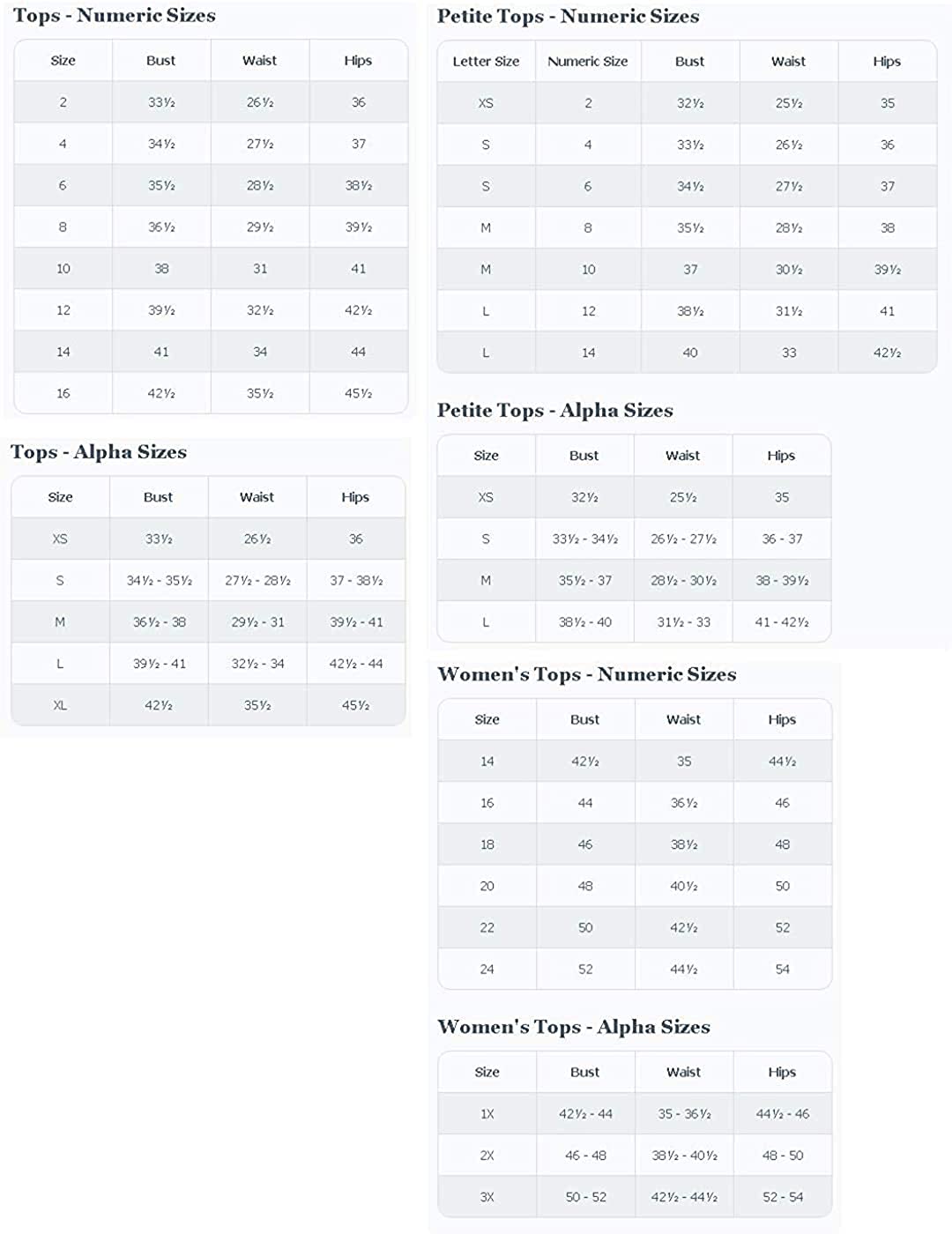This screenshot has height=1234, width=952.
Task: Click the "Letter Size" column header
Action: coord(486,62)
